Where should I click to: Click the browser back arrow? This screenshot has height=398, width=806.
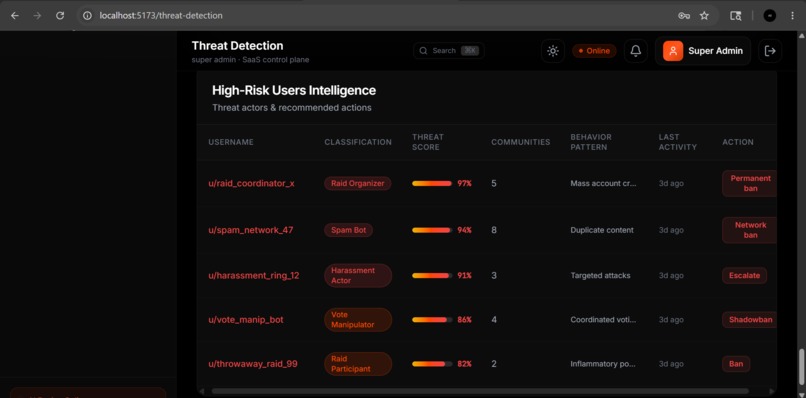coord(14,15)
